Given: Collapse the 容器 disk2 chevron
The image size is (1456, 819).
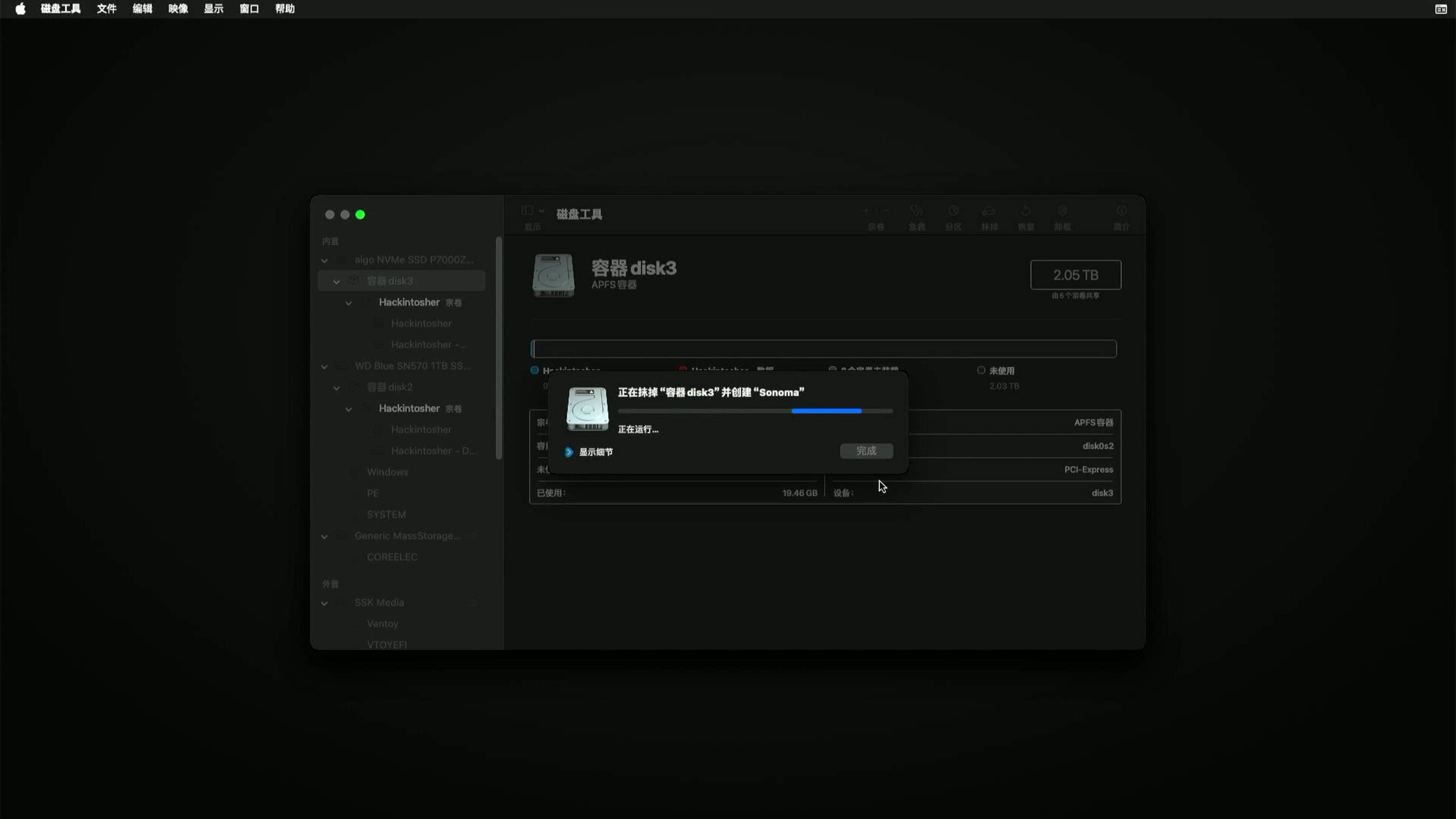Looking at the screenshot, I should click(x=336, y=388).
